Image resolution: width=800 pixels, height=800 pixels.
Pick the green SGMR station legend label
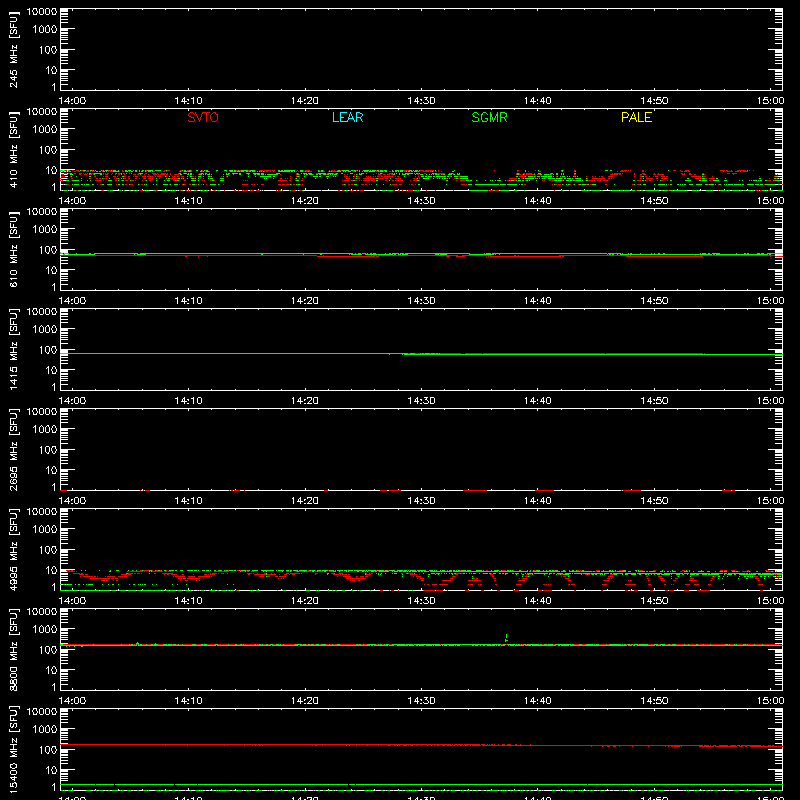tap(489, 117)
